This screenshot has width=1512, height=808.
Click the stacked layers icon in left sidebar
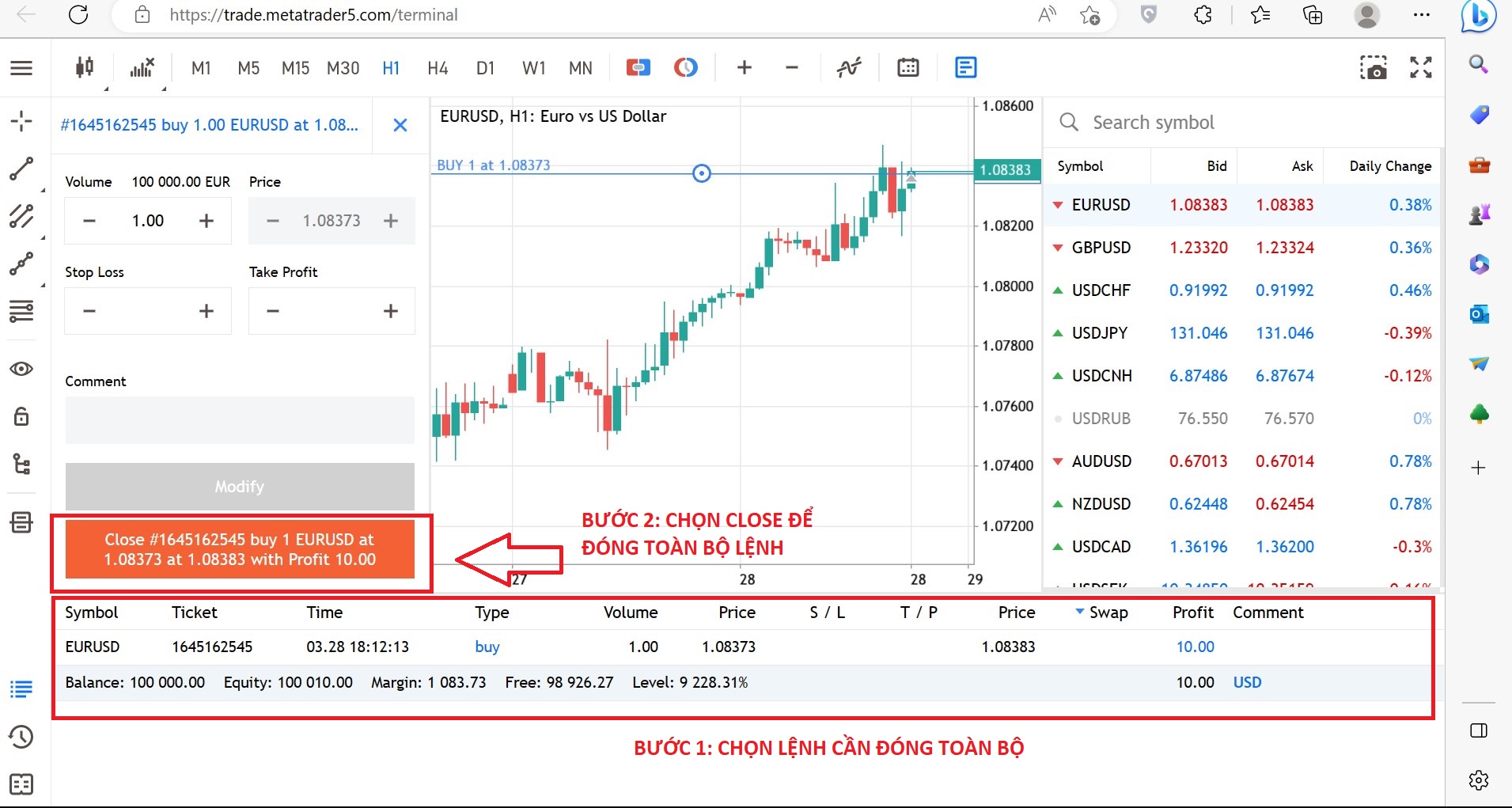(x=21, y=522)
